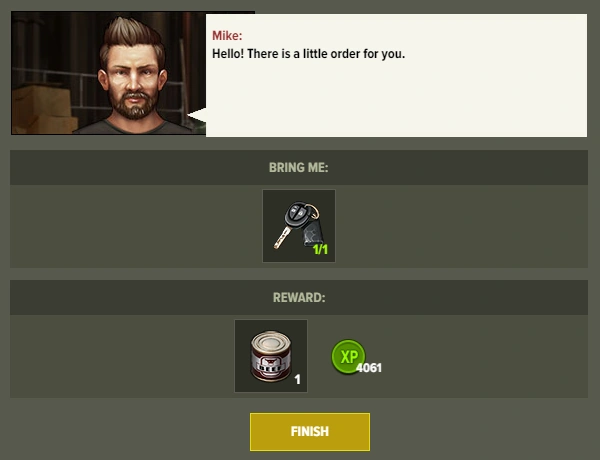
Task: Click the beef can quantity number 1
Action: tap(297, 379)
